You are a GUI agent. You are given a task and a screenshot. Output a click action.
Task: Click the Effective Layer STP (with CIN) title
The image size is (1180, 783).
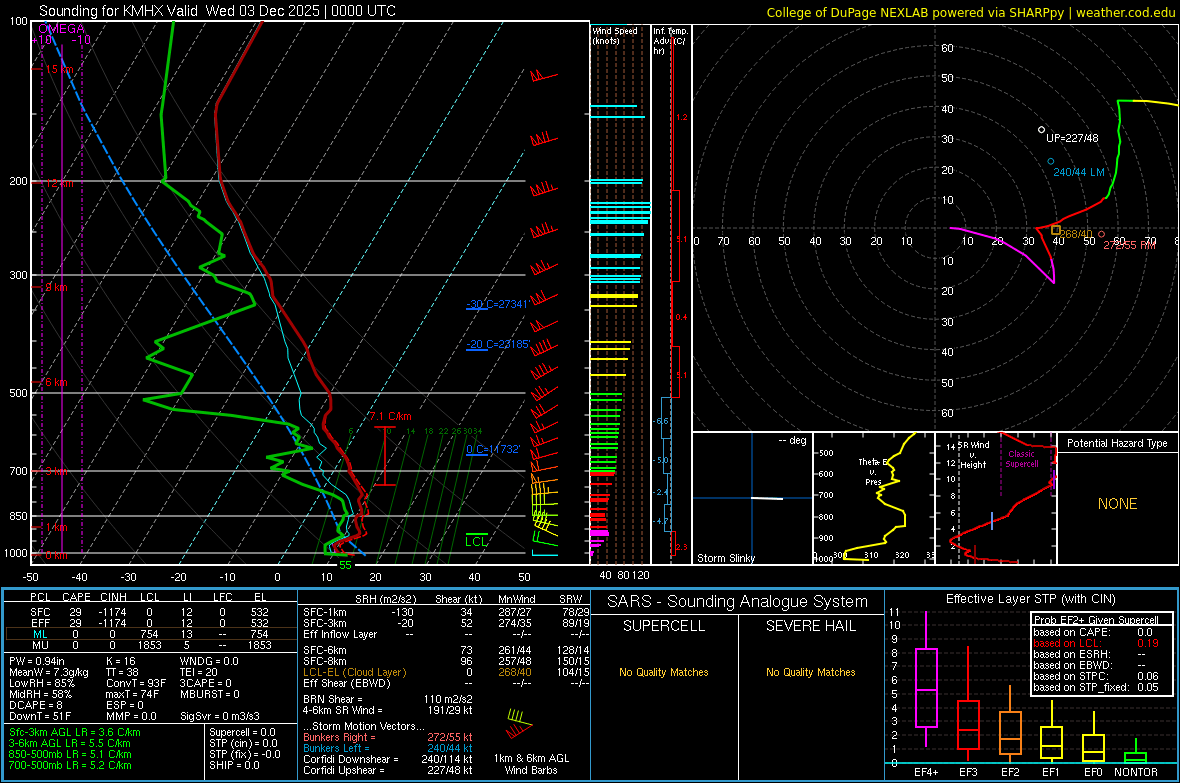(x=1030, y=599)
